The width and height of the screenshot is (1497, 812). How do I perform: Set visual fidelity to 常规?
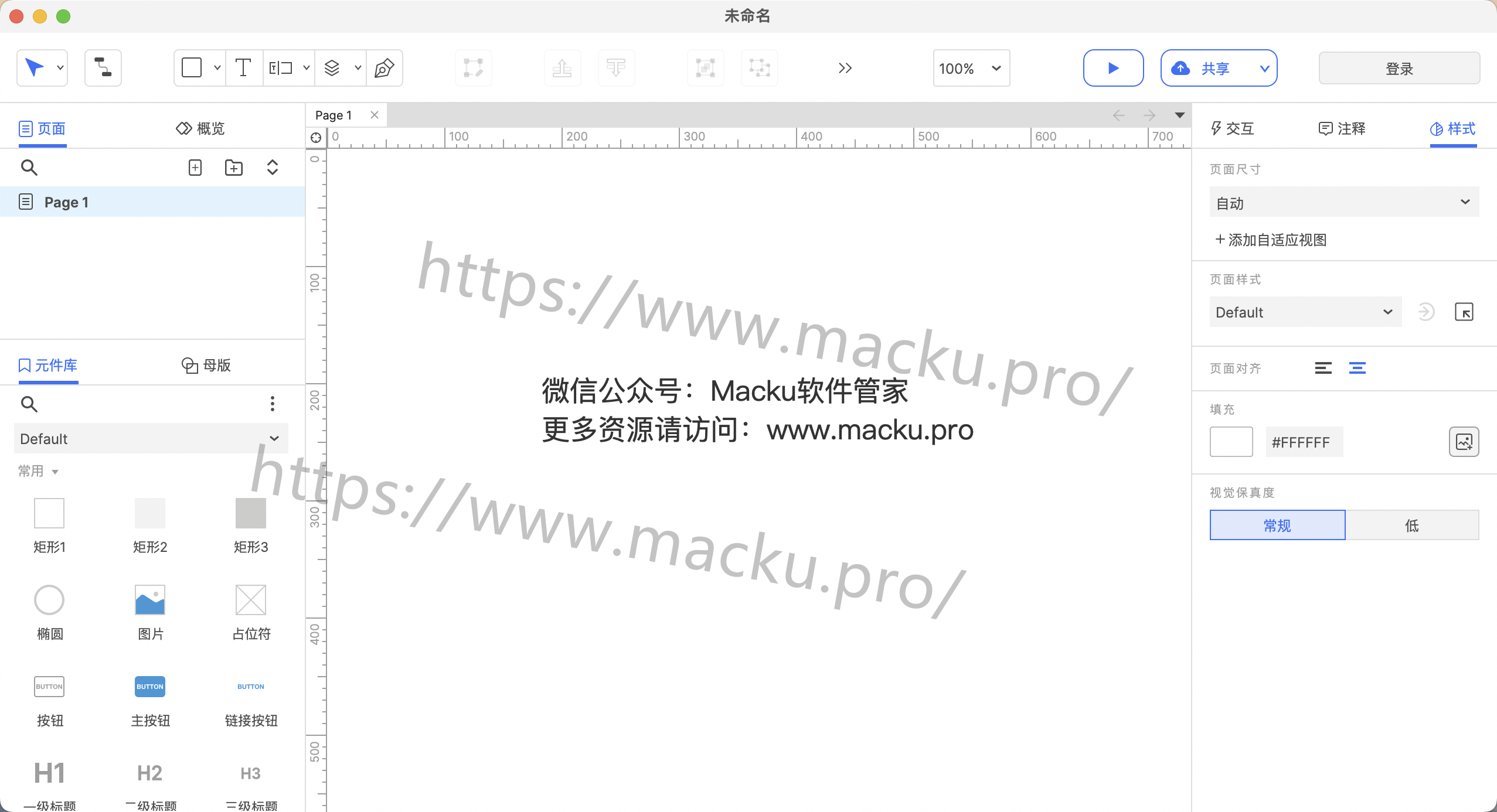(x=1278, y=525)
